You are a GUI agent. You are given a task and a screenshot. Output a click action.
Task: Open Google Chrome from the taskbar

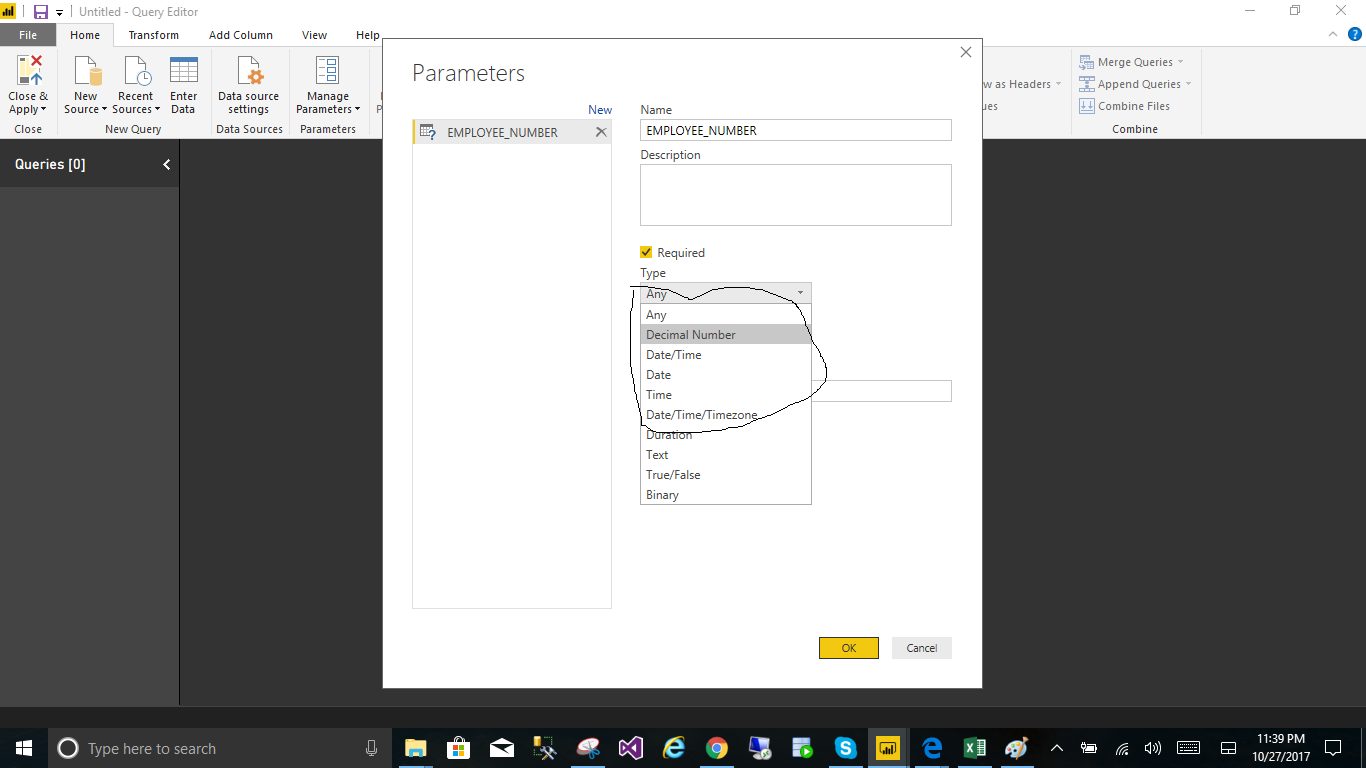pos(716,748)
